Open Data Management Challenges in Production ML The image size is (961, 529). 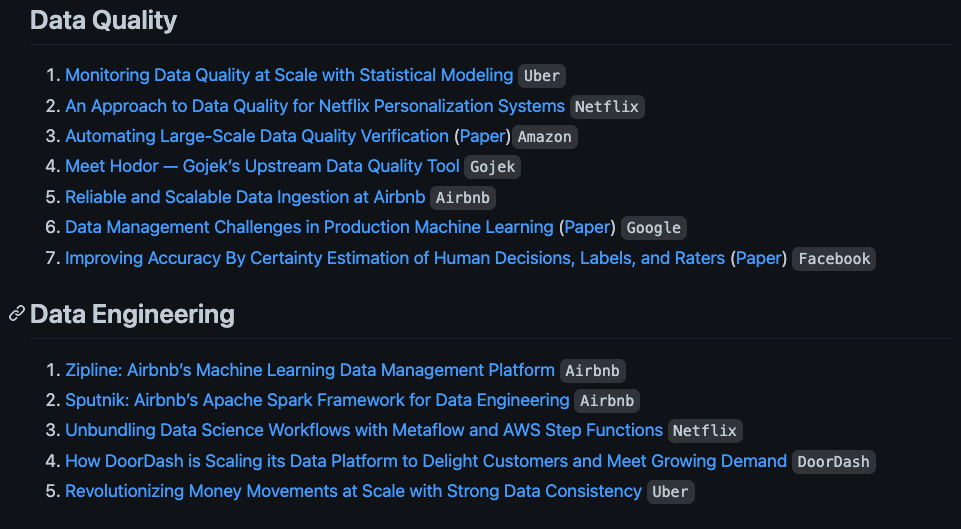tap(310, 227)
